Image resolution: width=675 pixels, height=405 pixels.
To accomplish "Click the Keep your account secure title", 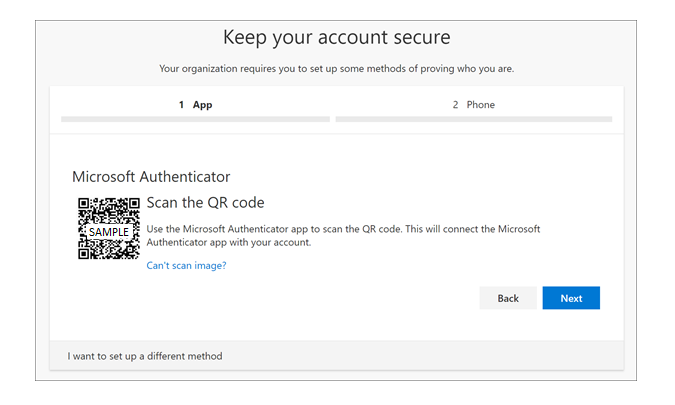I will 337,37.
